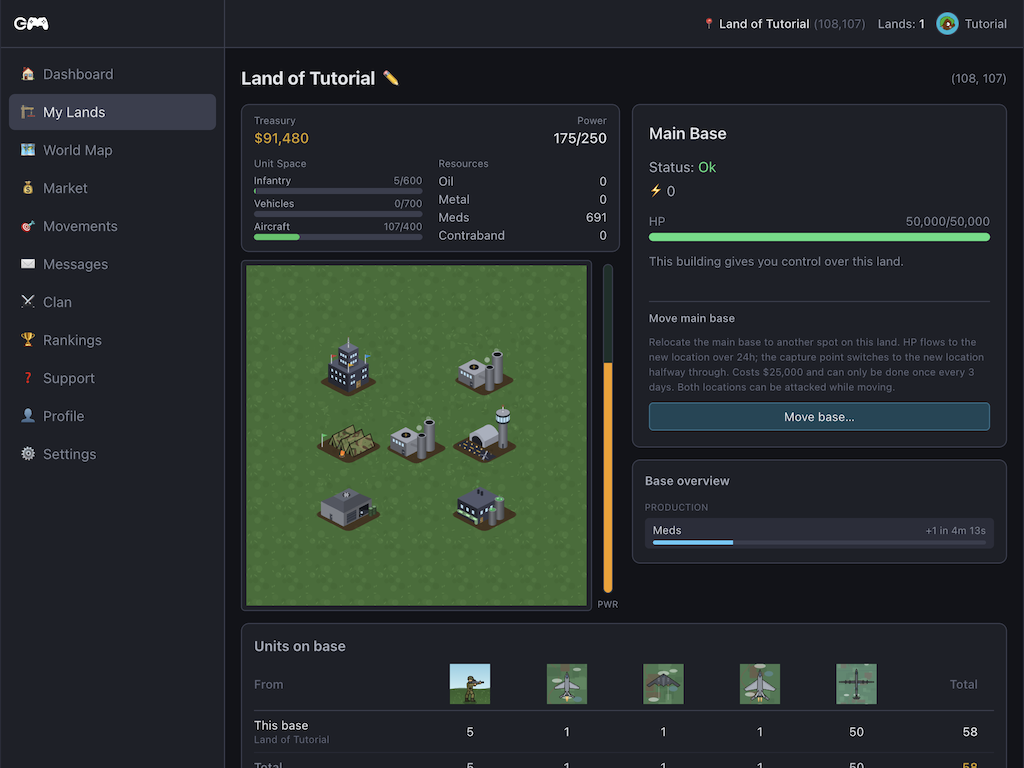The height and width of the screenshot is (768, 1024).
Task: Select the dark meds lab building
Action: 484,507
